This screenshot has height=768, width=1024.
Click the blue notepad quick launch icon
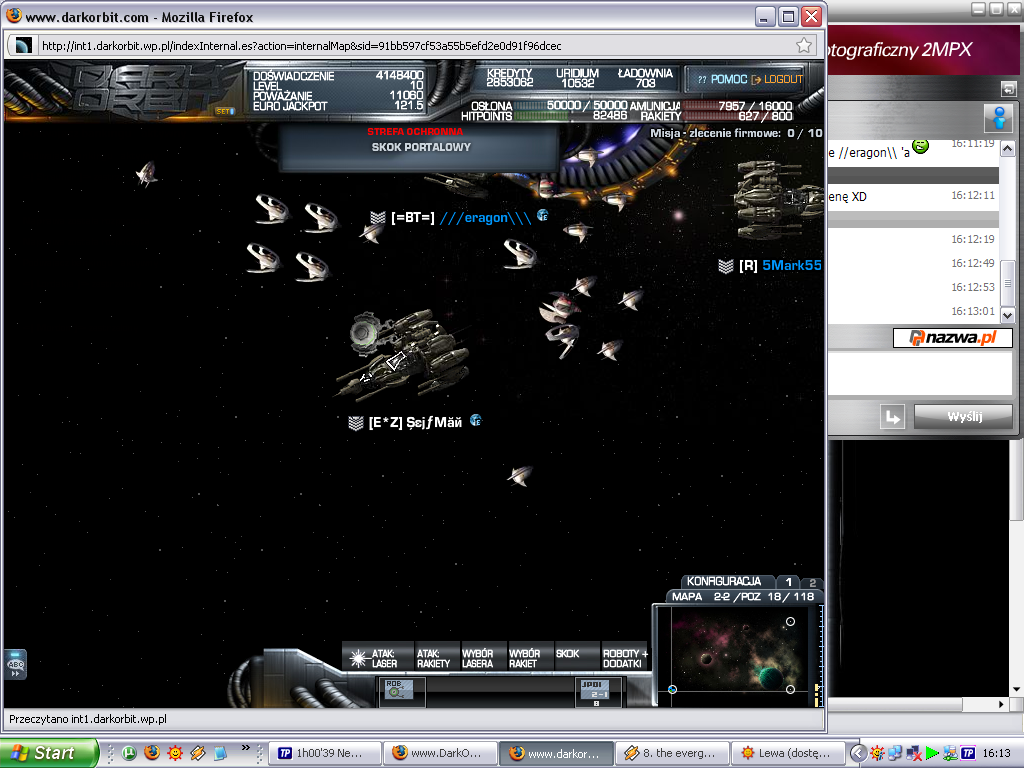[x=221, y=753]
